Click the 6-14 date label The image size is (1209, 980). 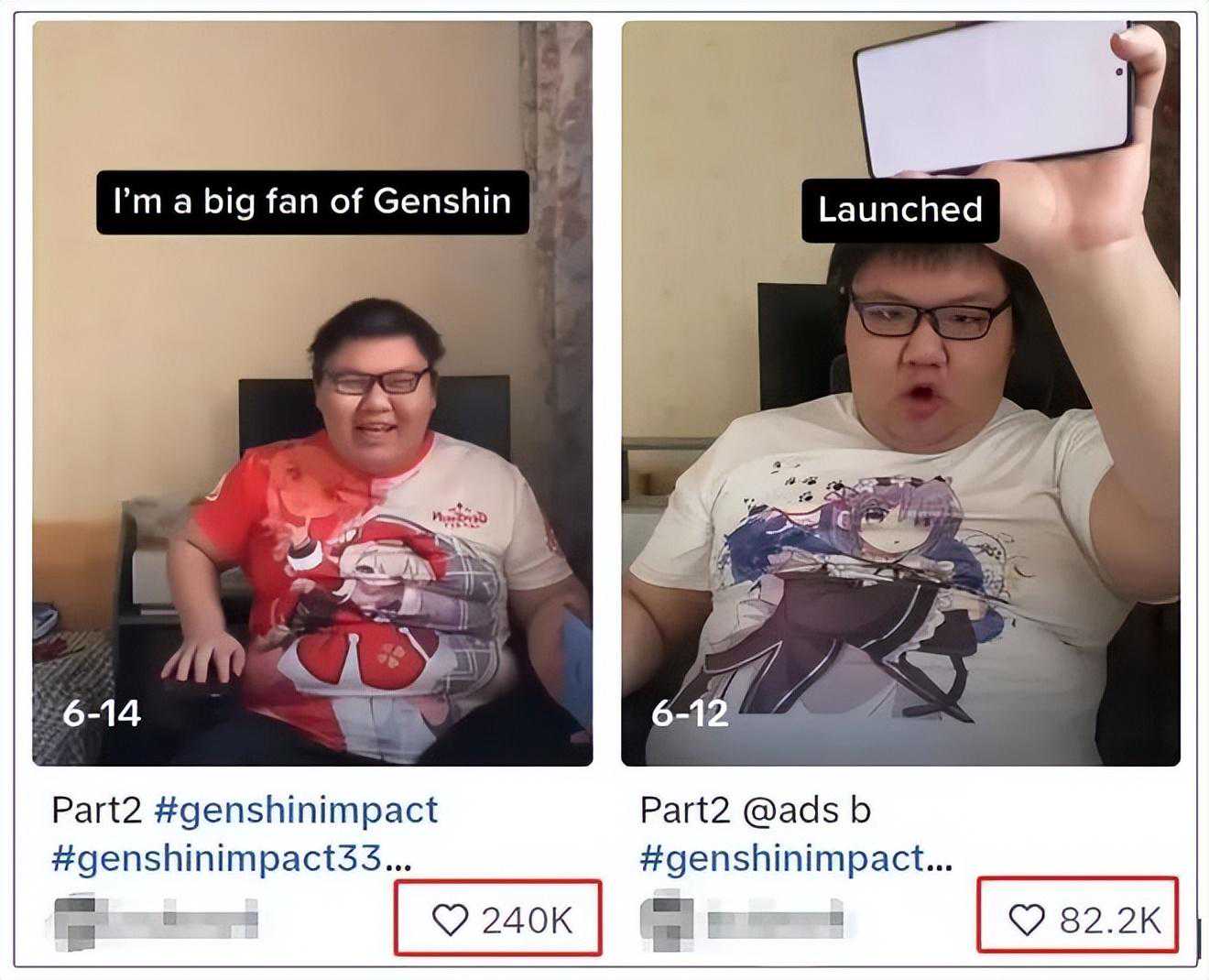tap(102, 713)
